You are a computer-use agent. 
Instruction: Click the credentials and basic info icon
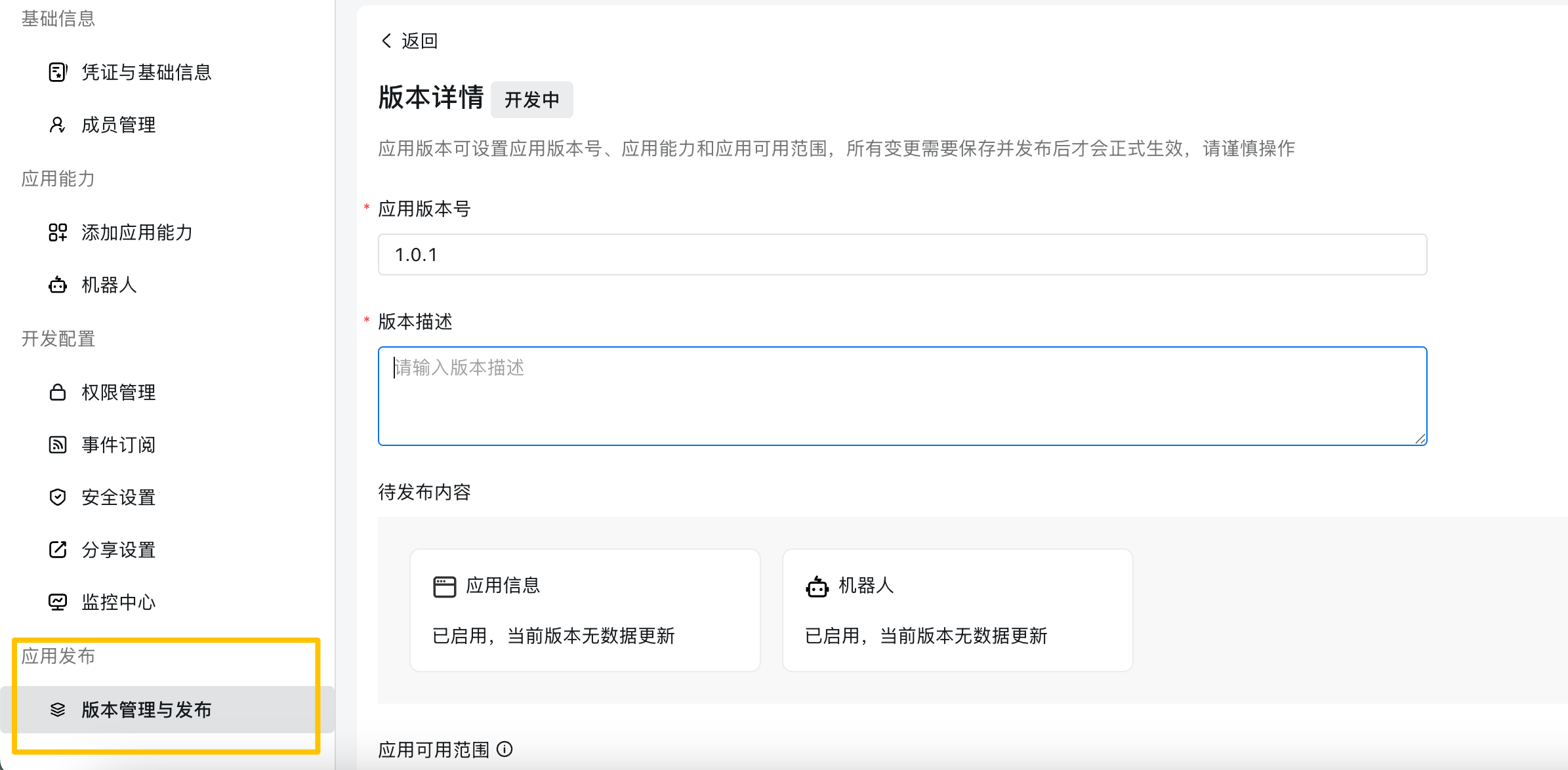58,72
